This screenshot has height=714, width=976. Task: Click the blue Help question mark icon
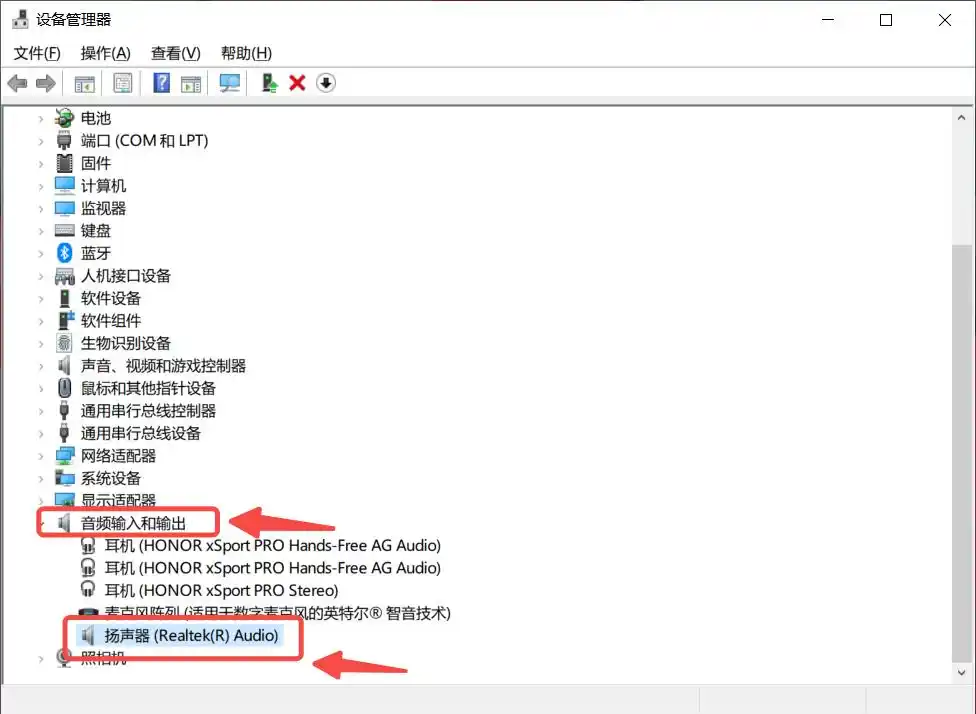click(161, 83)
